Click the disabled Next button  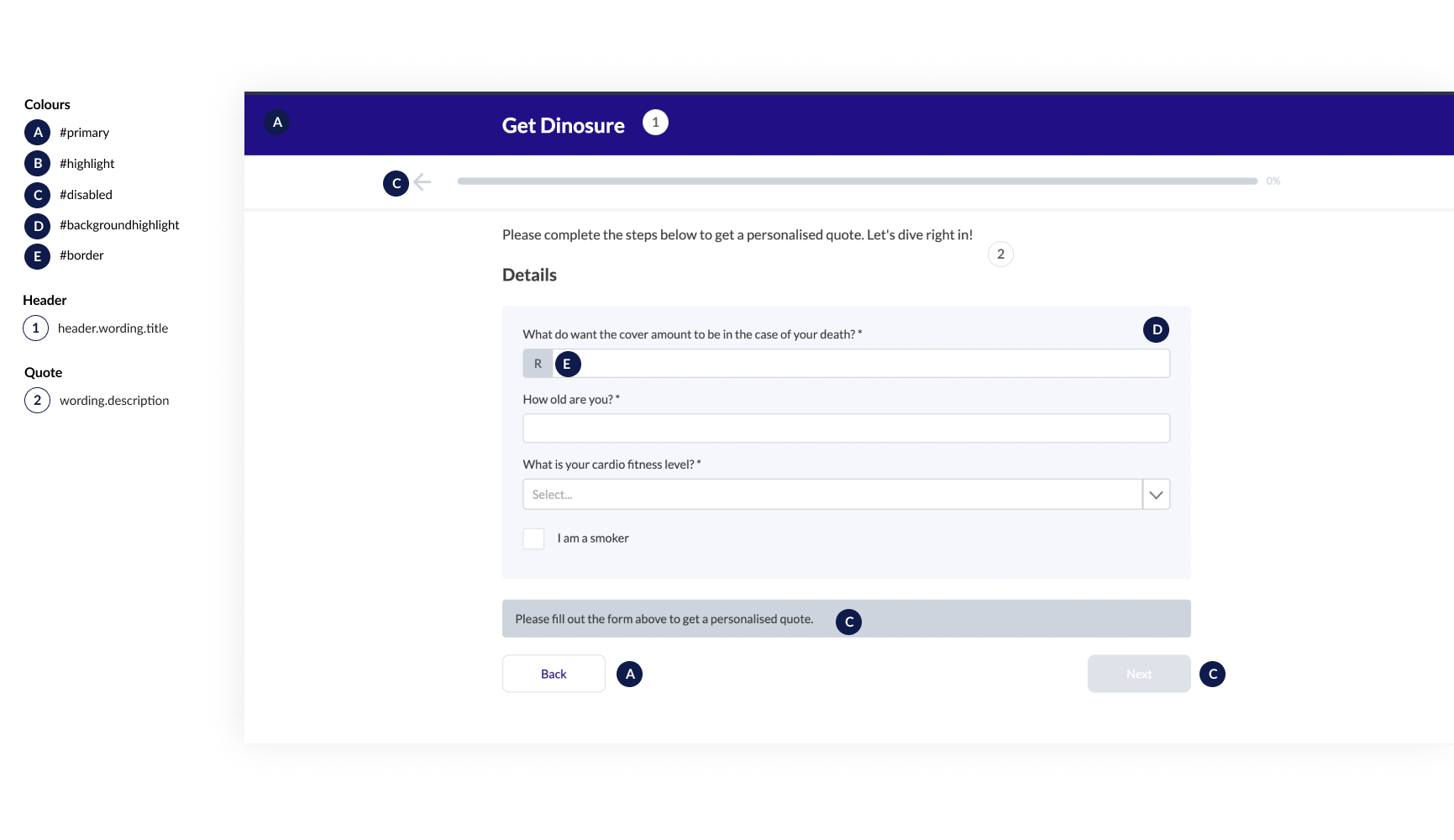coord(1139,674)
